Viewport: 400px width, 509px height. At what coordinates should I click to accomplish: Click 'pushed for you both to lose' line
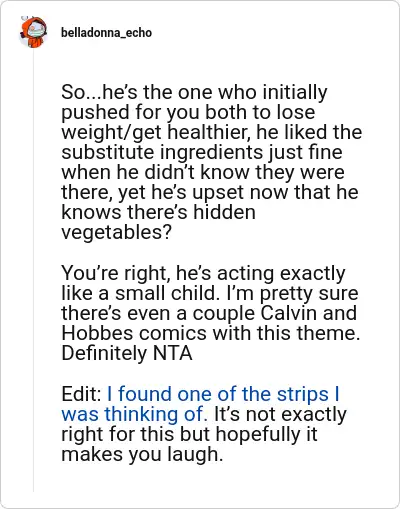pos(188,112)
